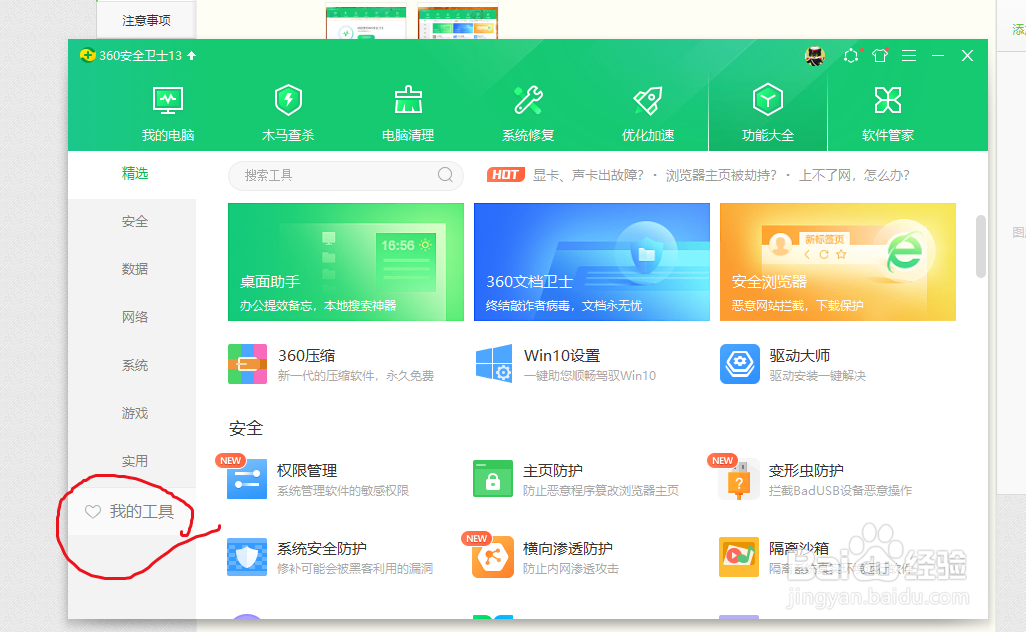Open 系统修复 wrench icon

pos(528,100)
